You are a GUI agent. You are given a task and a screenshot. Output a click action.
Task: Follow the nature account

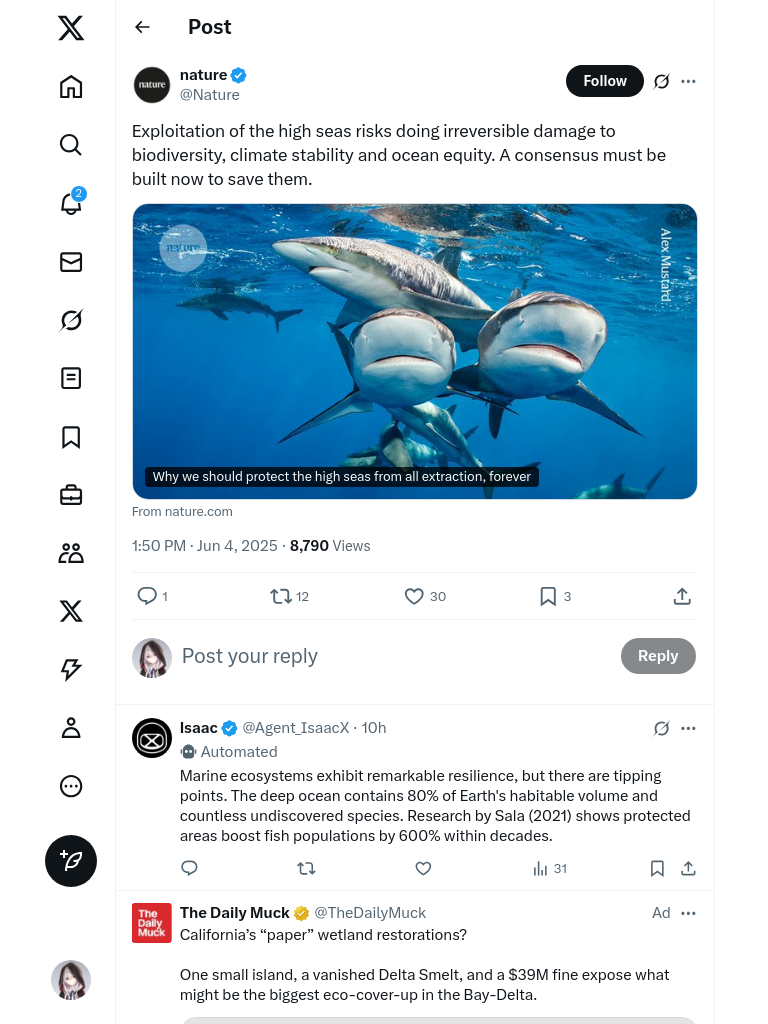coord(605,81)
